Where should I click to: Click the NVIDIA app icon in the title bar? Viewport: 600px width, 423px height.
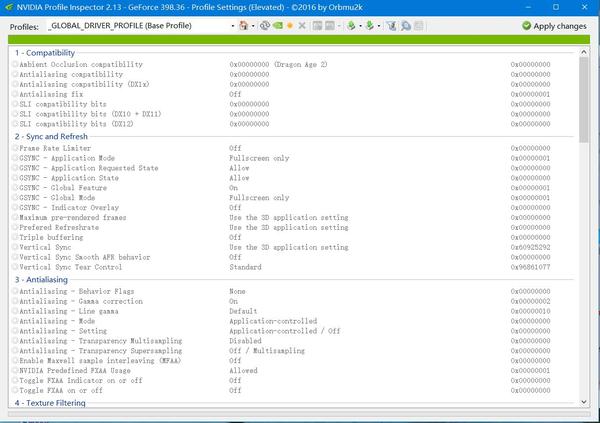click(9, 7)
